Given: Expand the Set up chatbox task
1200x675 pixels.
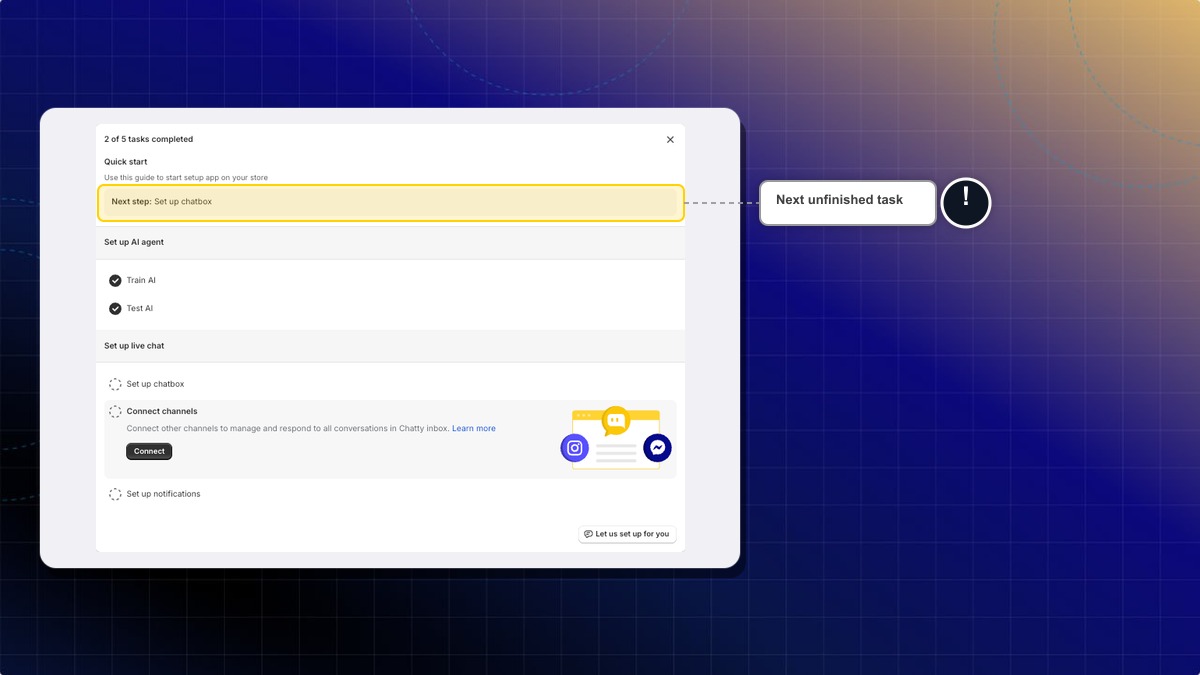Looking at the screenshot, I should click(x=155, y=384).
